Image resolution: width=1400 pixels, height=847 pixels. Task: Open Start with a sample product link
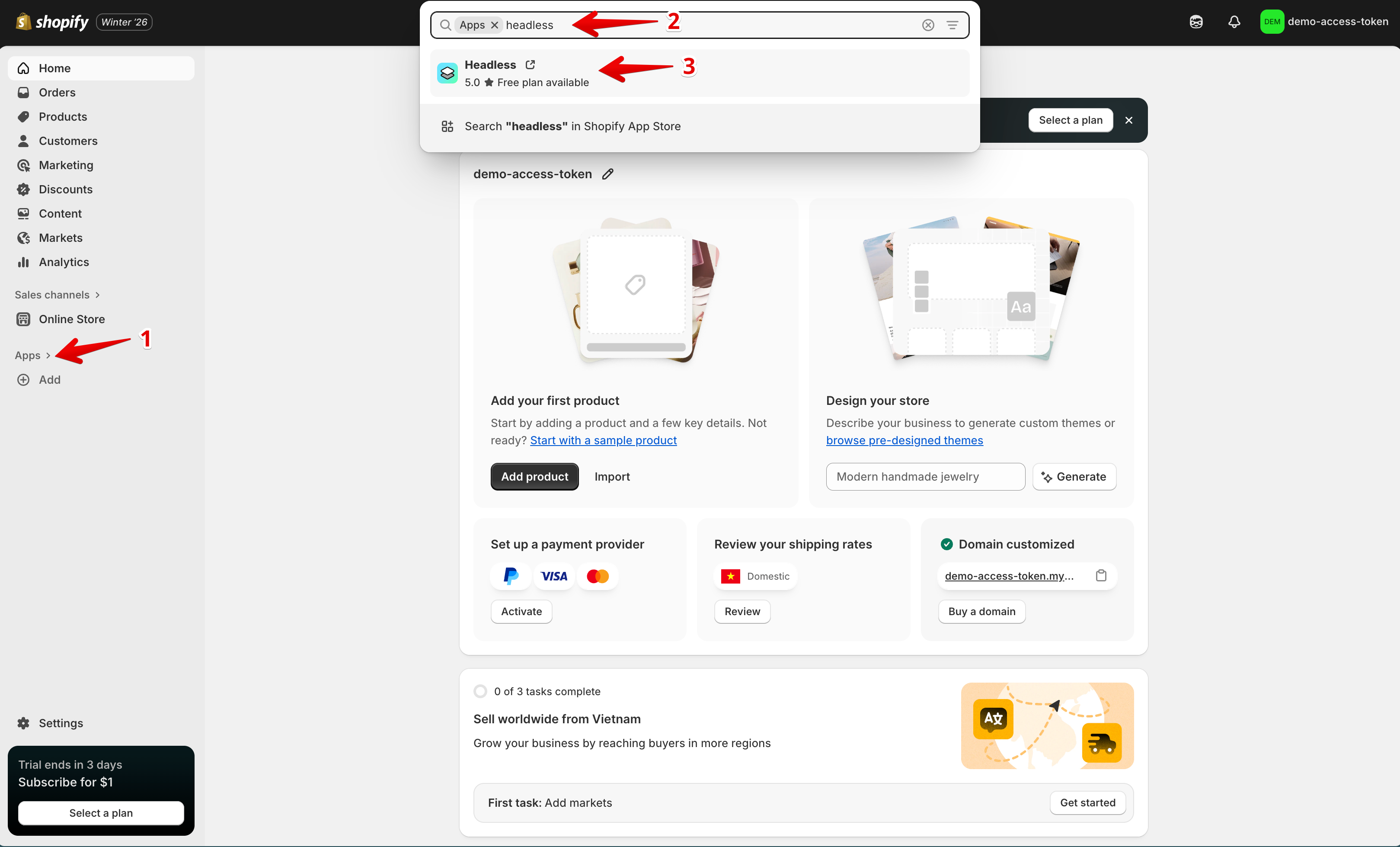pyautogui.click(x=603, y=440)
